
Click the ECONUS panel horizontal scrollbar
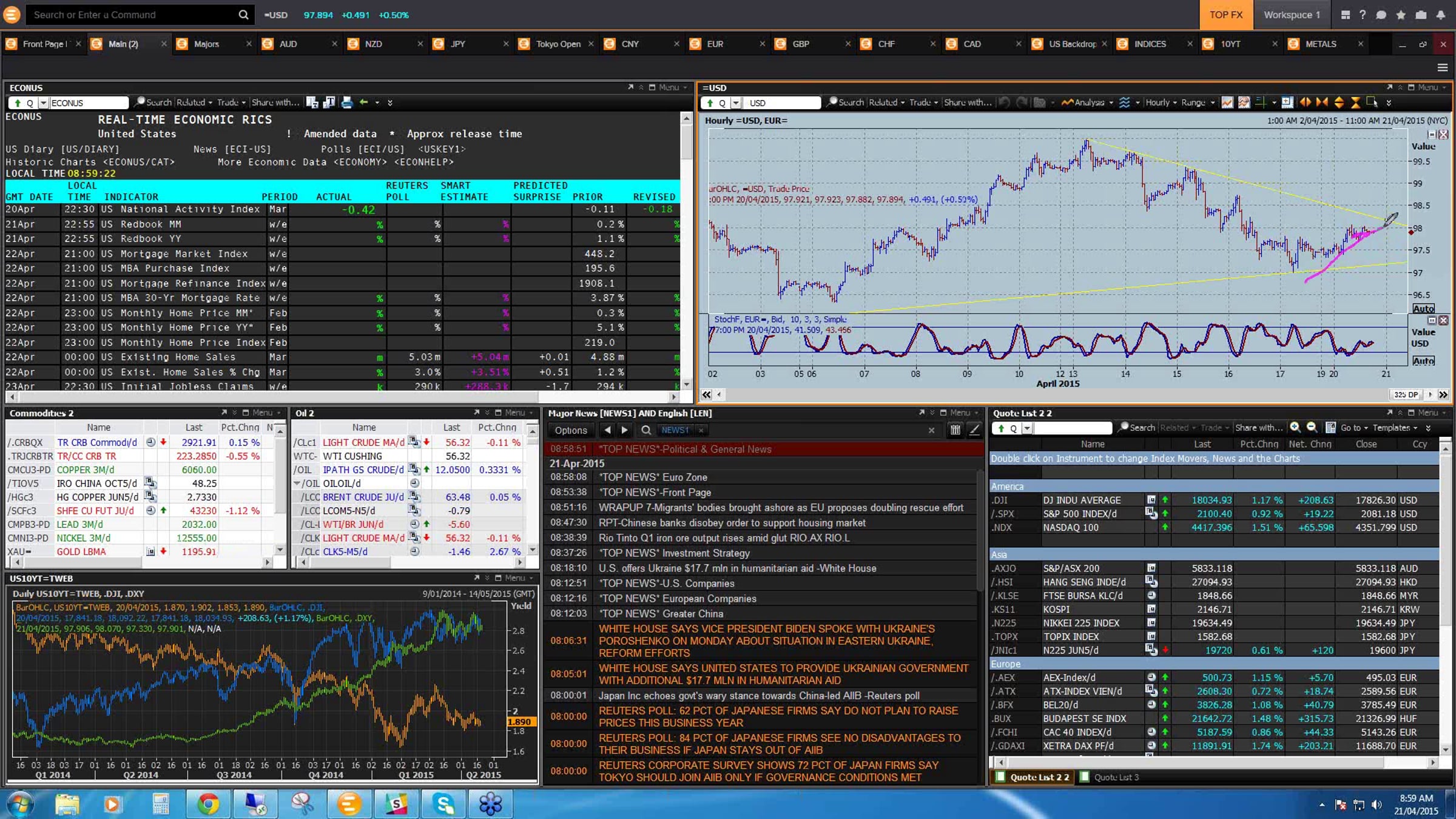(x=340, y=397)
